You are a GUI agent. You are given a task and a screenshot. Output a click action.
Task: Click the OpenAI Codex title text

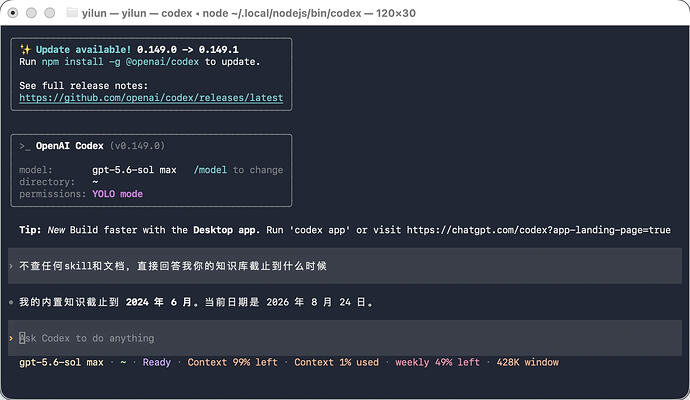tap(70, 146)
